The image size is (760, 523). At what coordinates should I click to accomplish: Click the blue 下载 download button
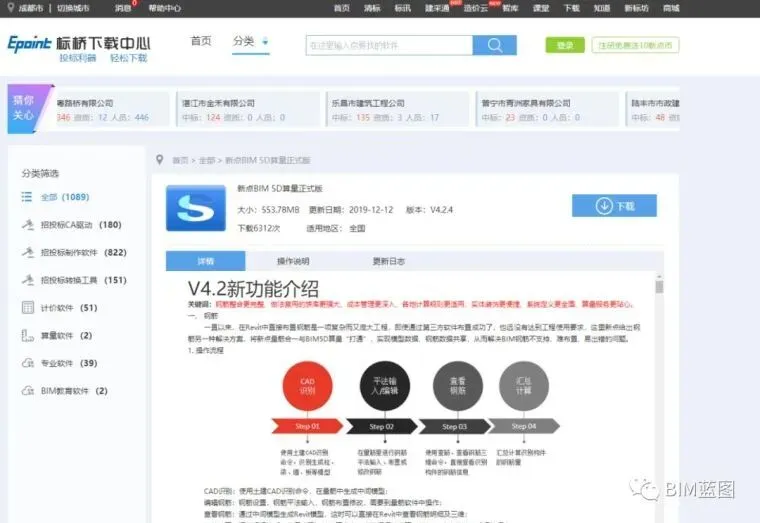click(614, 206)
